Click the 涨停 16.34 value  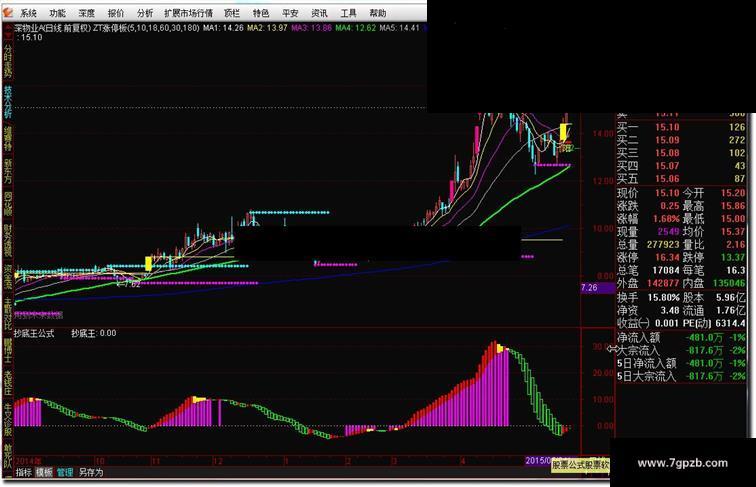[667, 258]
